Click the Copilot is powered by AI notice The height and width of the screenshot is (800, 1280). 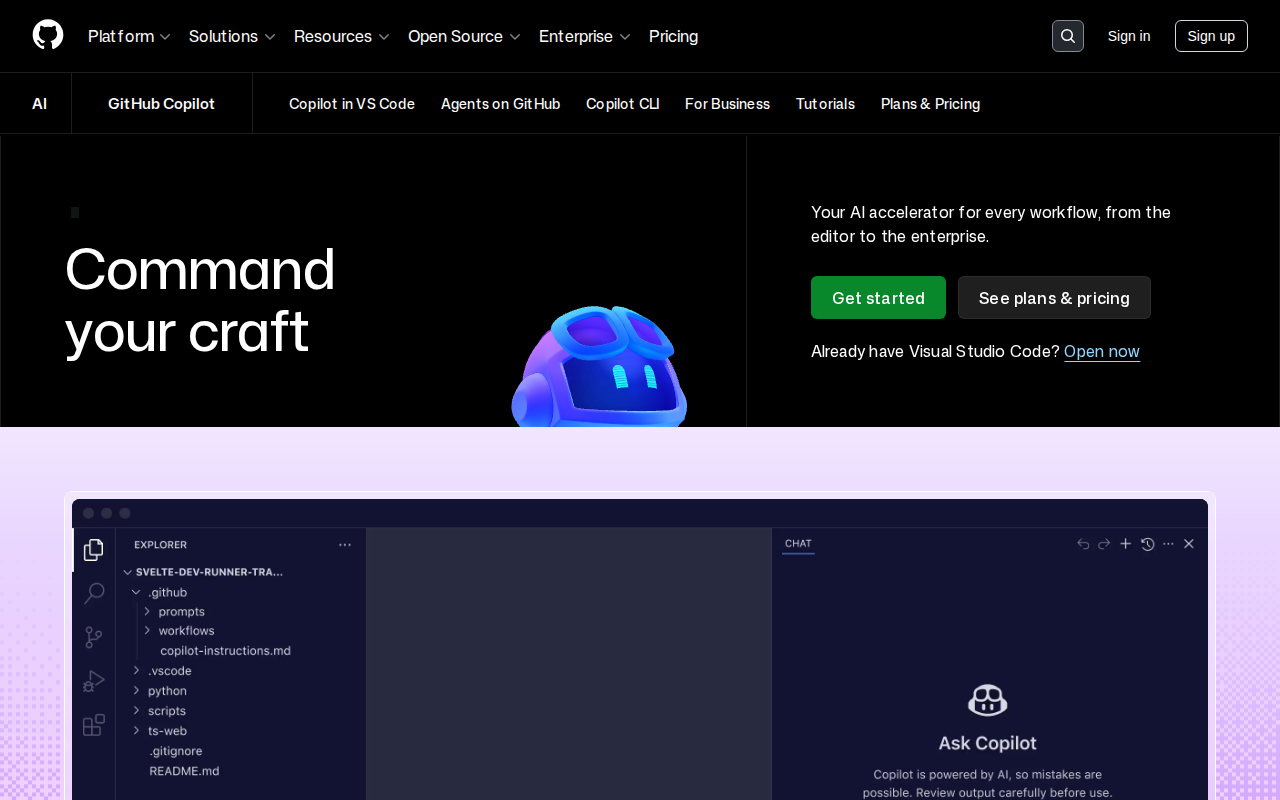coord(987,783)
